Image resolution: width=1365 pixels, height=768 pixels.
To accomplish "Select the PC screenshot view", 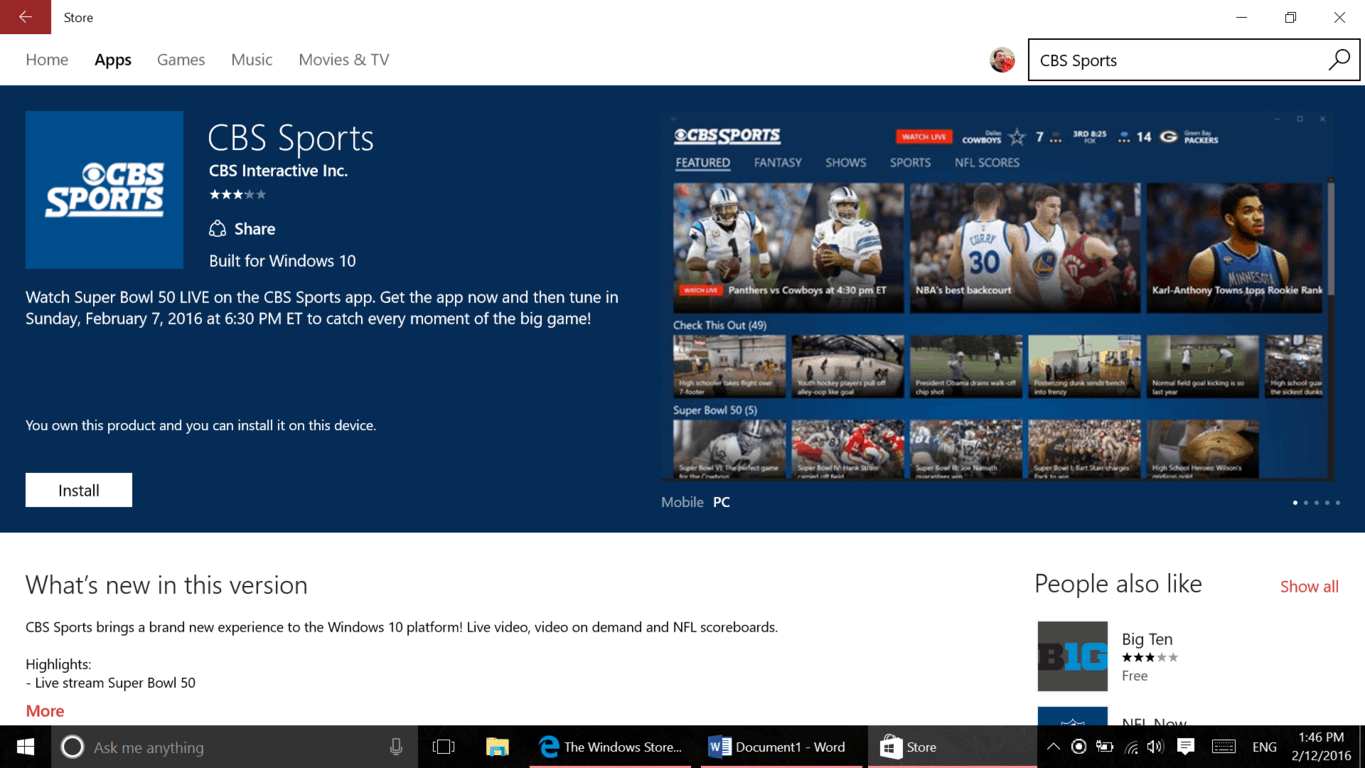I will coord(721,501).
